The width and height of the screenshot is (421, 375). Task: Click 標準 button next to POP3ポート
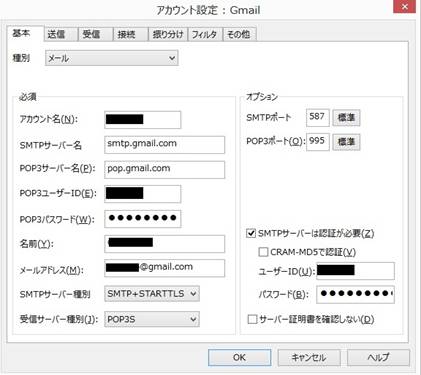[x=346, y=142]
